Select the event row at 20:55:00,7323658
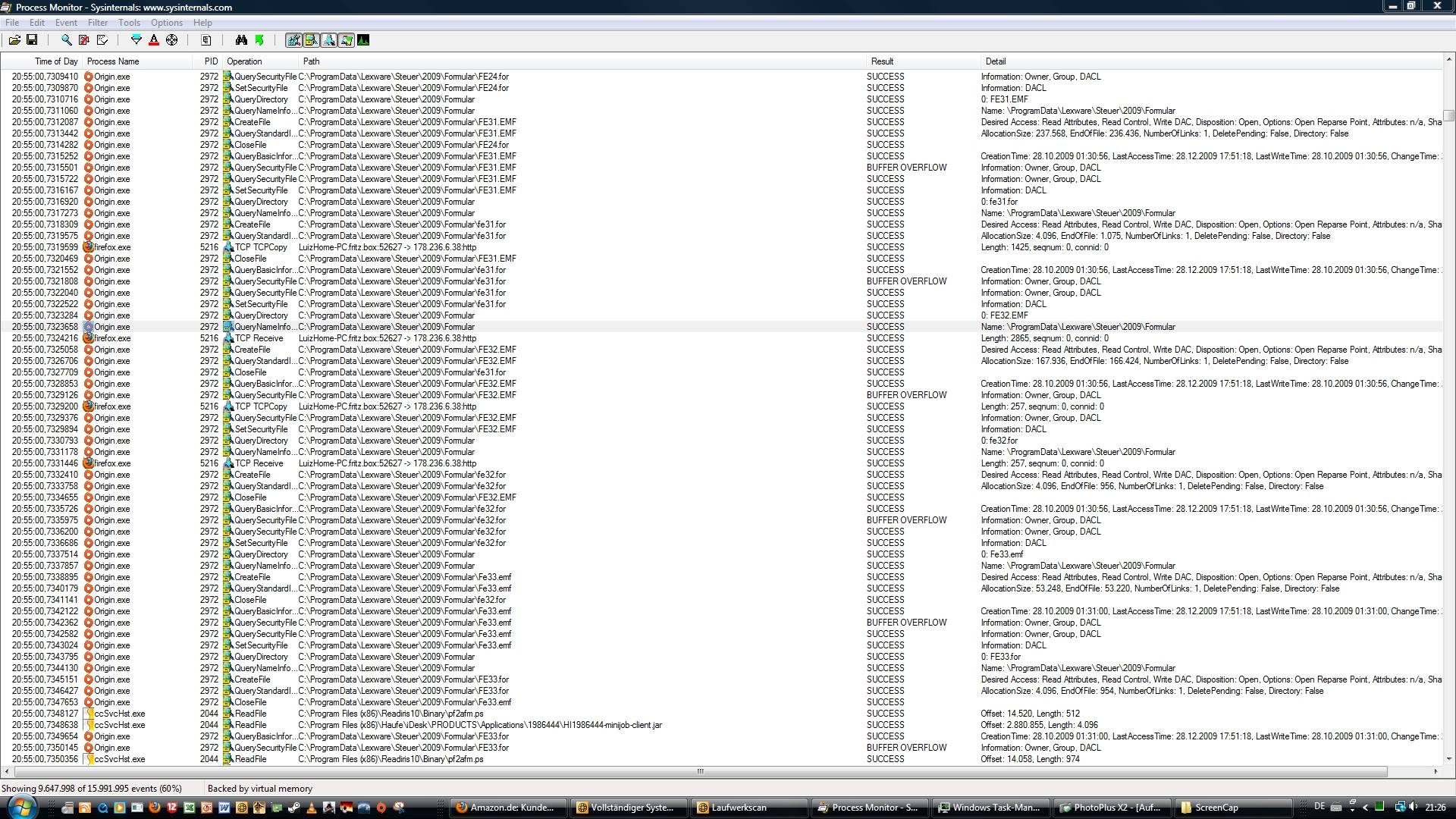This screenshot has width=1456, height=819. 721,327
